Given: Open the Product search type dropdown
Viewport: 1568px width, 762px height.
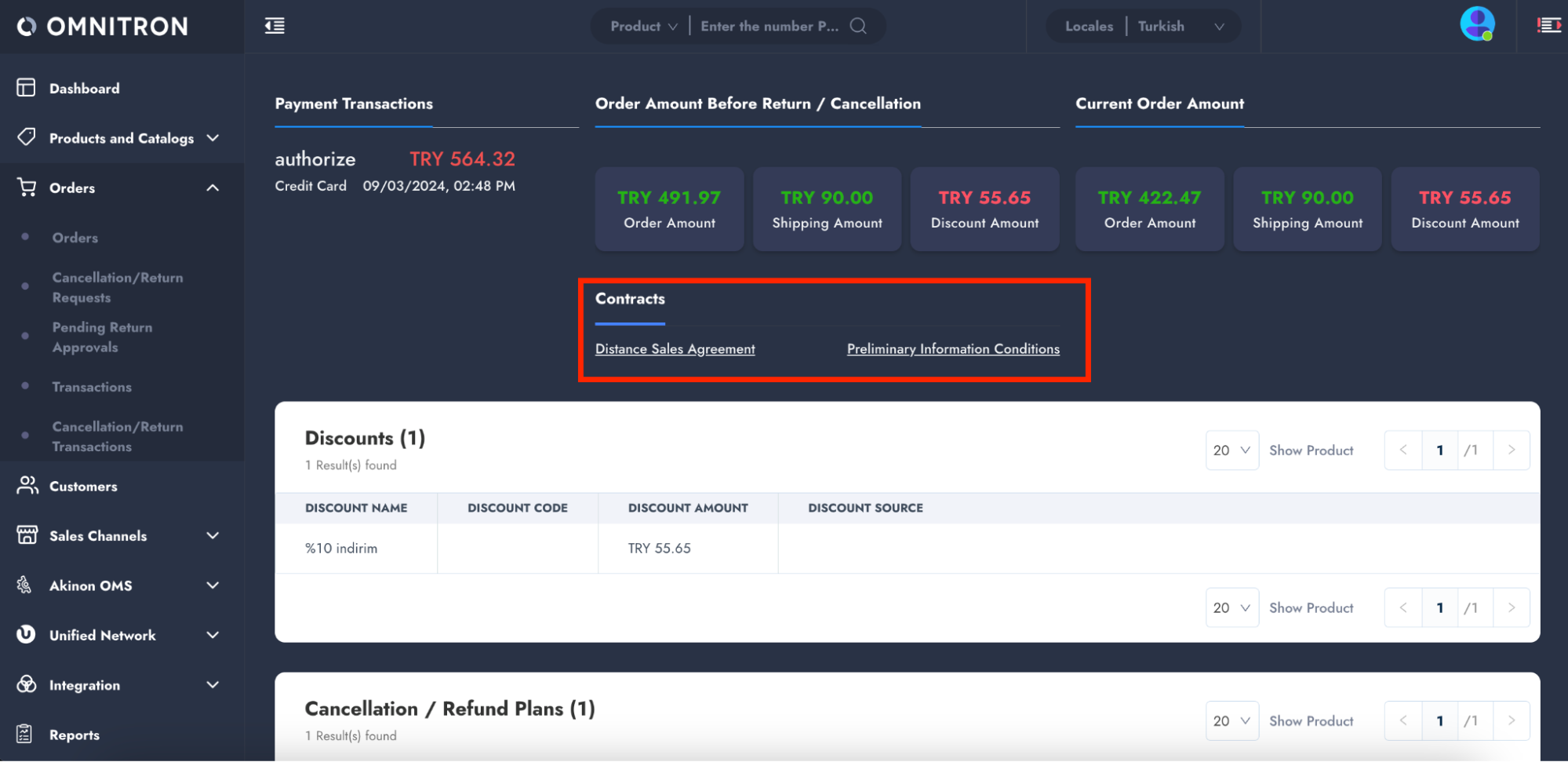Looking at the screenshot, I should 643,26.
